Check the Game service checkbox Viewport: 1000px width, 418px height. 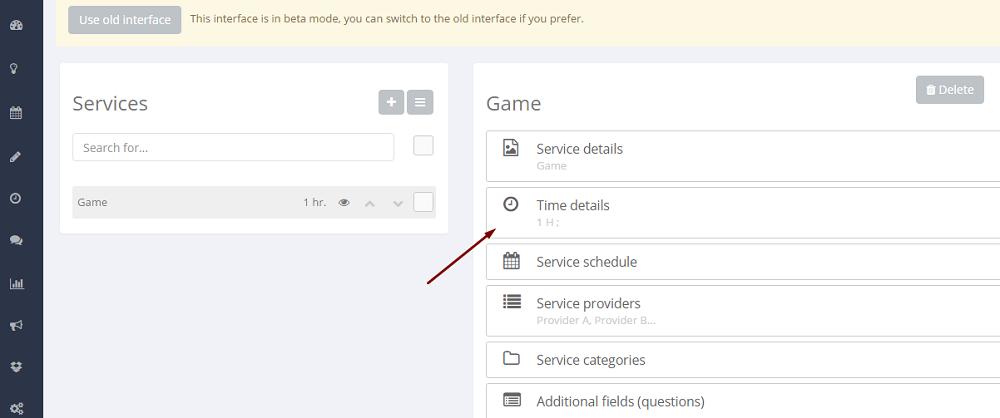pos(423,202)
